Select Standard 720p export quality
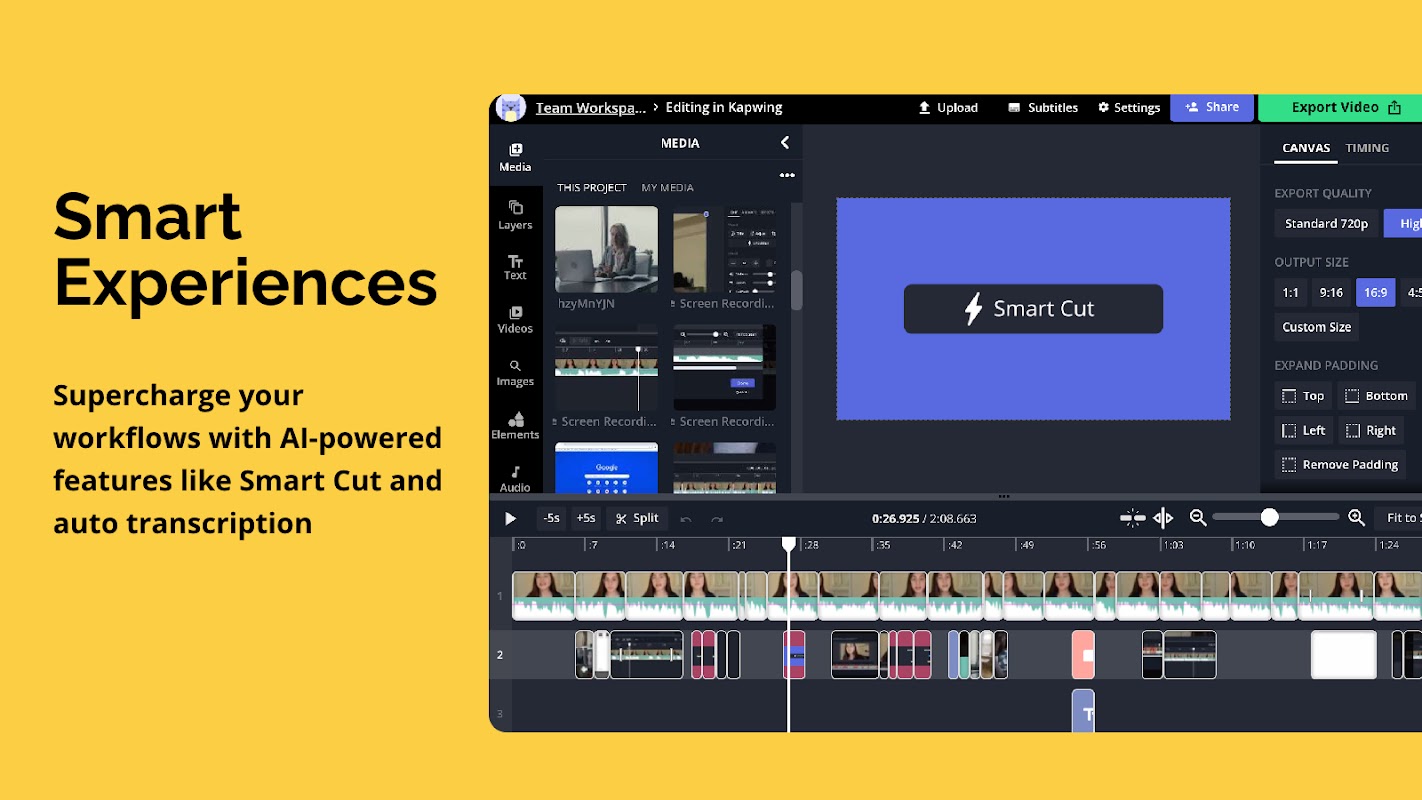This screenshot has width=1422, height=800. tap(1326, 224)
